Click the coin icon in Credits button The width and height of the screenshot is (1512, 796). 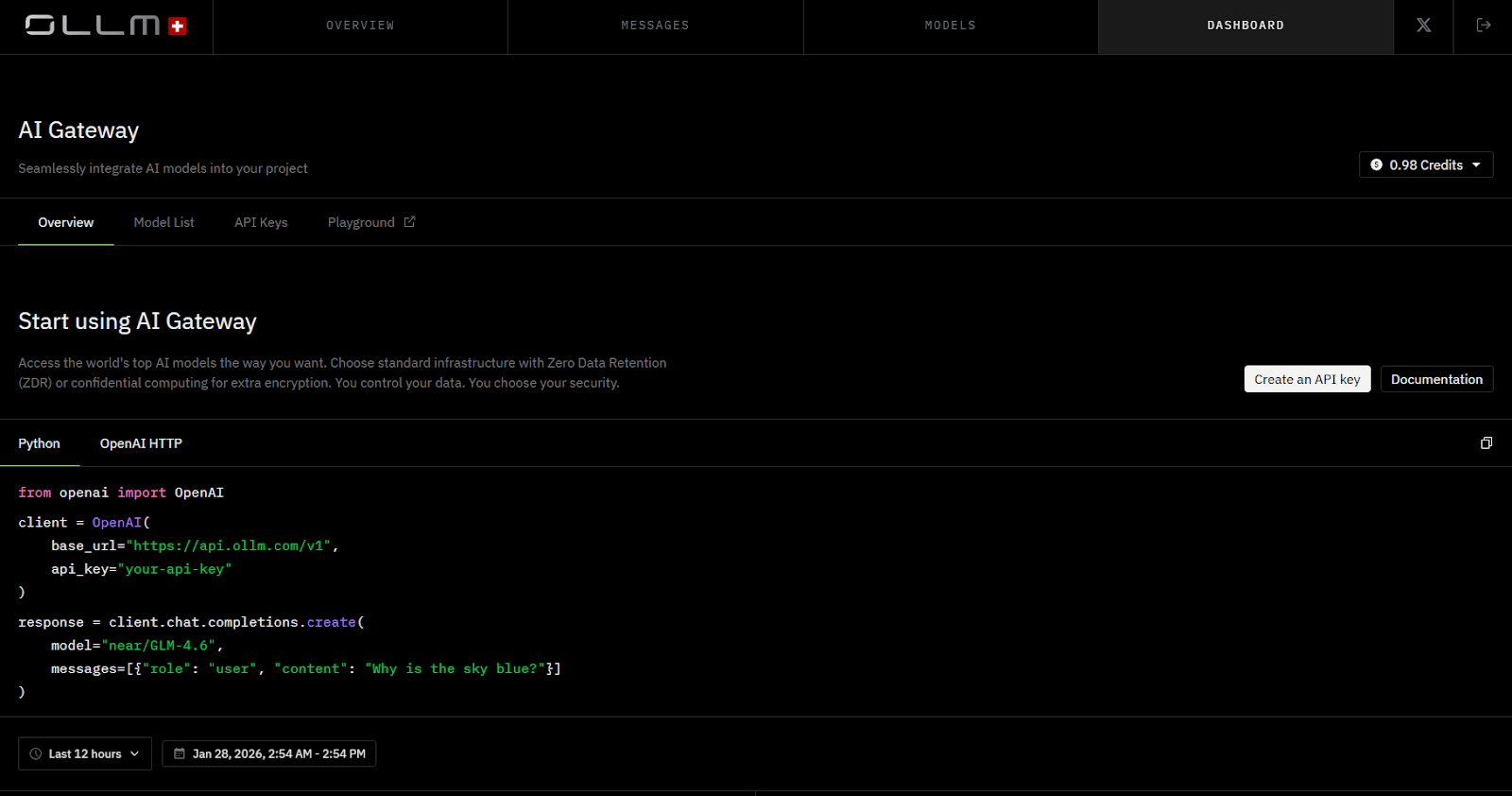coord(1377,164)
